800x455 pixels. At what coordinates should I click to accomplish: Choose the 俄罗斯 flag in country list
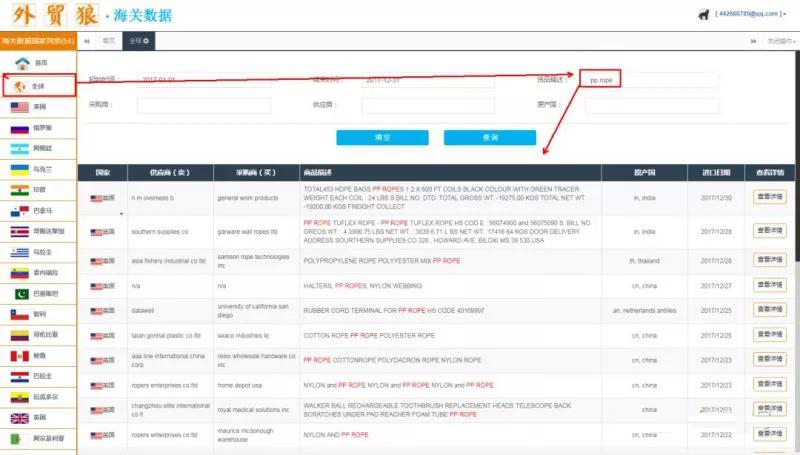pyautogui.click(x=19, y=129)
